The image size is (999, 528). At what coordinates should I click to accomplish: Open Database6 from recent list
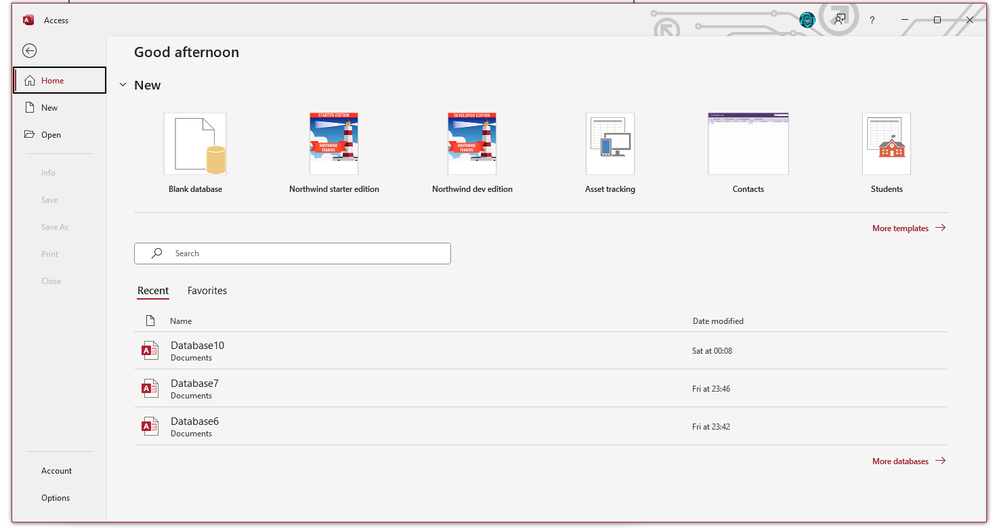[540, 427]
